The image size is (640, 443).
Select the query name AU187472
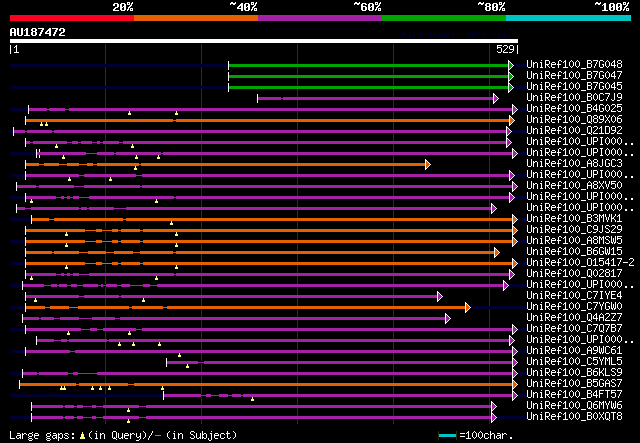(x=38, y=32)
